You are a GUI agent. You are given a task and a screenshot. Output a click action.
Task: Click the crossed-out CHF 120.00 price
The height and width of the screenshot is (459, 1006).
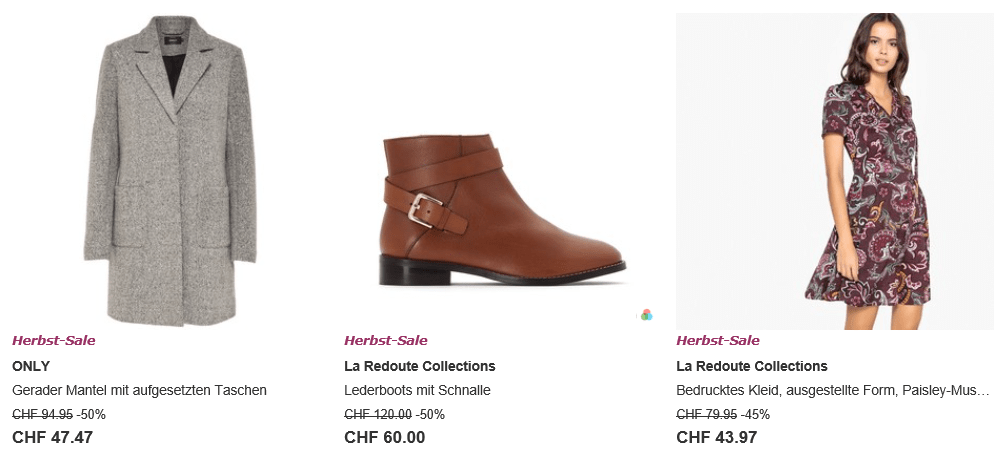[x=377, y=414]
